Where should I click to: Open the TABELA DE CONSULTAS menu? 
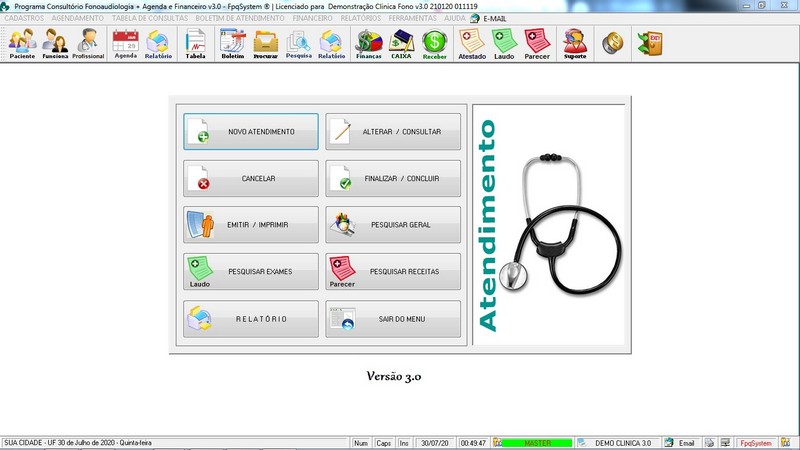click(150, 18)
